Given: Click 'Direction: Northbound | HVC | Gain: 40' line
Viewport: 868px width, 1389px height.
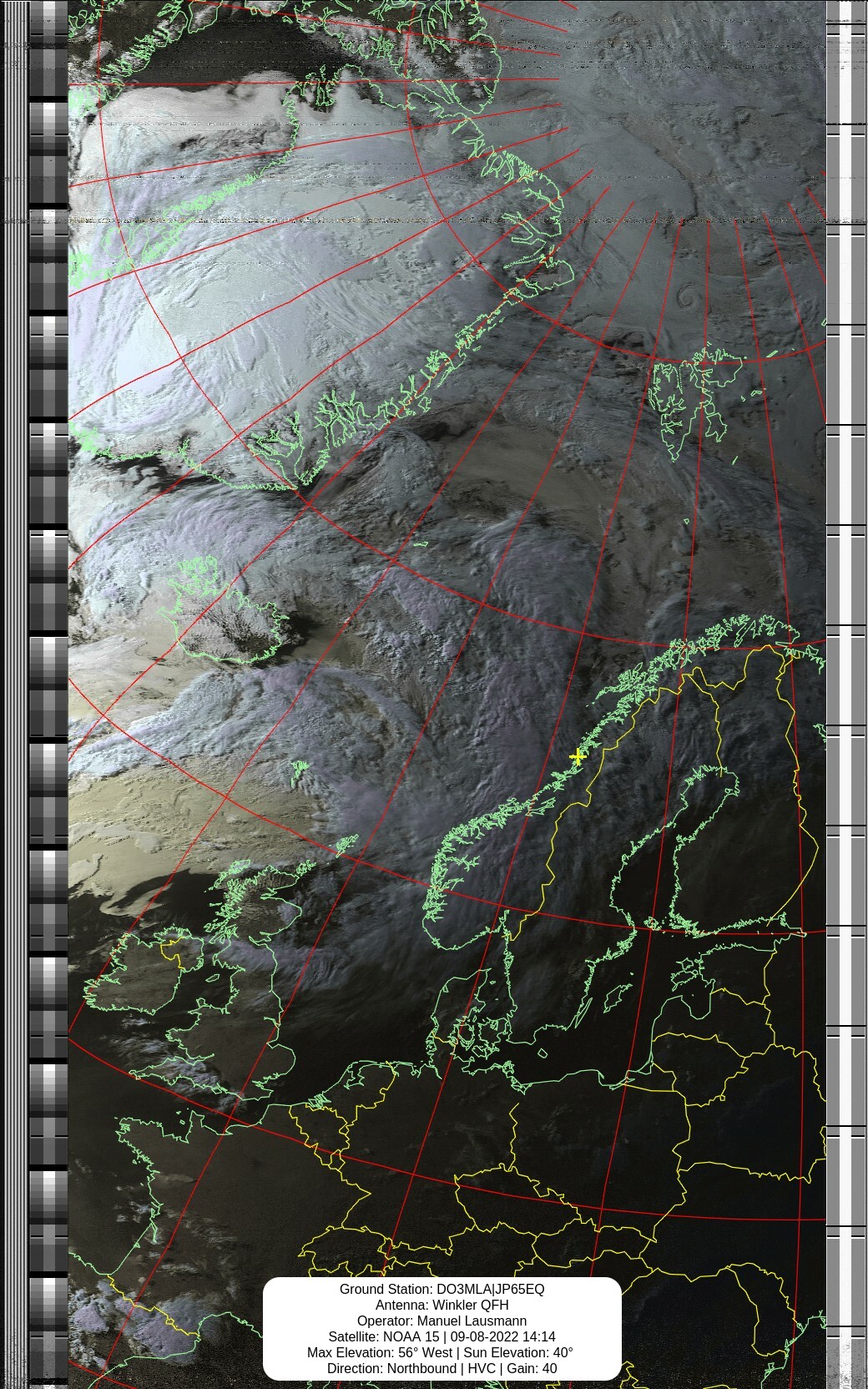Looking at the screenshot, I should [442, 1368].
